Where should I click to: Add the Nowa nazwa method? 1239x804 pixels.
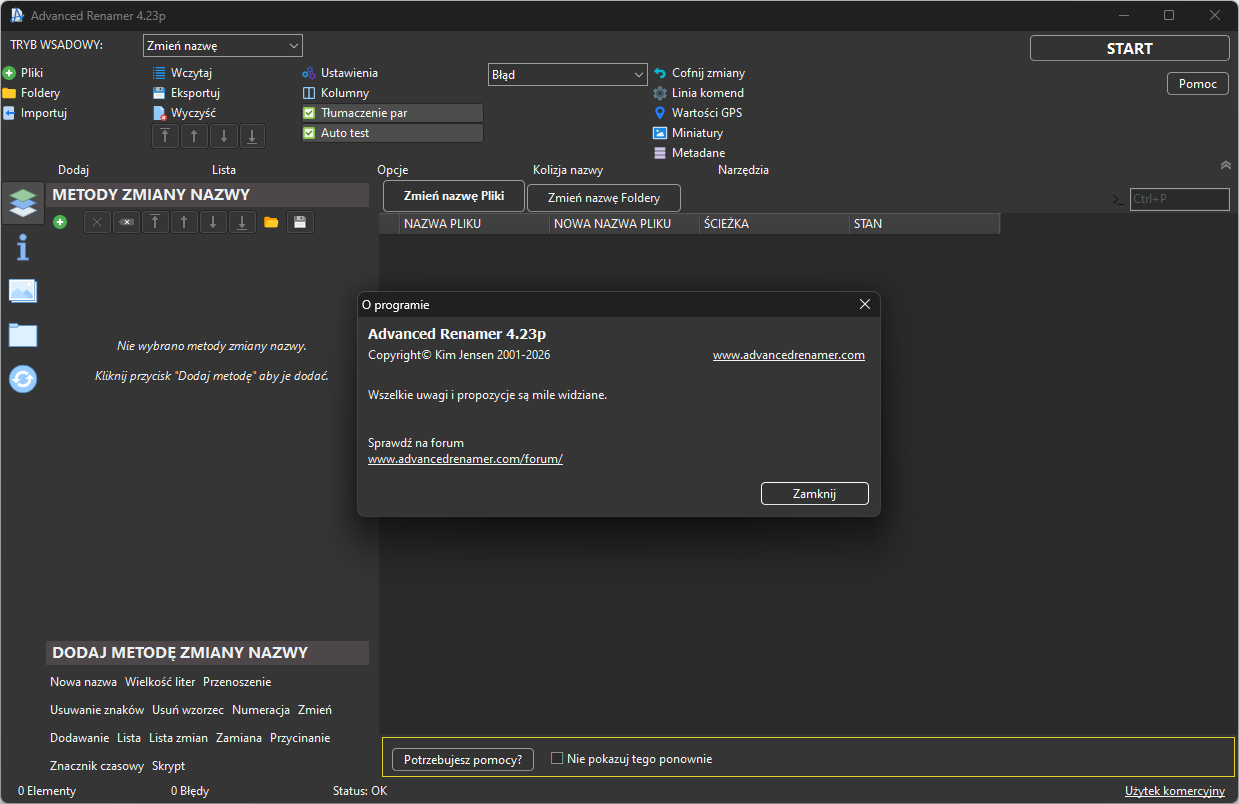84,682
